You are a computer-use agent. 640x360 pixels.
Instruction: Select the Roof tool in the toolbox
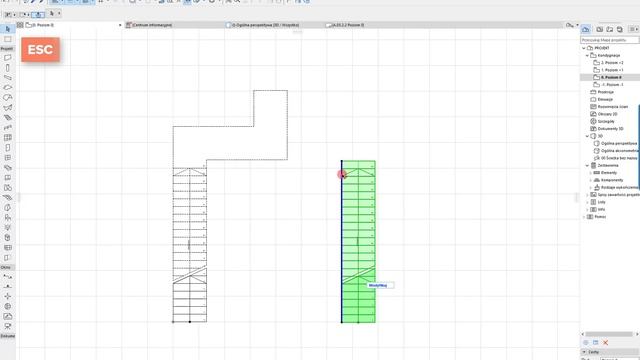tap(8, 98)
